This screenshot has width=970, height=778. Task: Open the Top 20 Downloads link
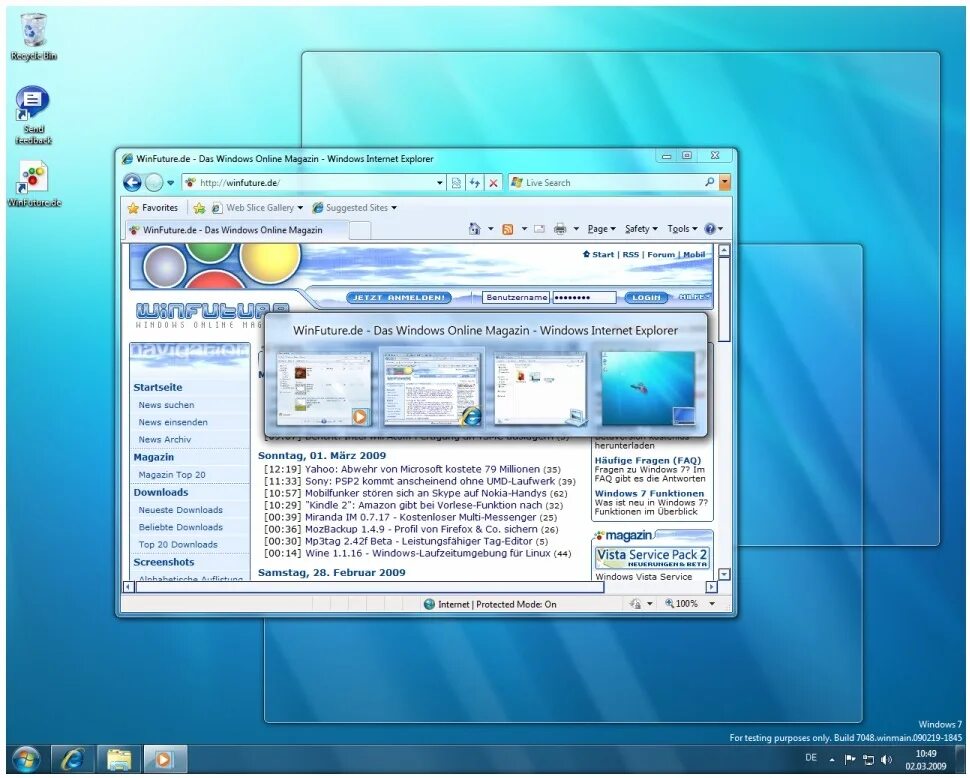click(x=178, y=545)
